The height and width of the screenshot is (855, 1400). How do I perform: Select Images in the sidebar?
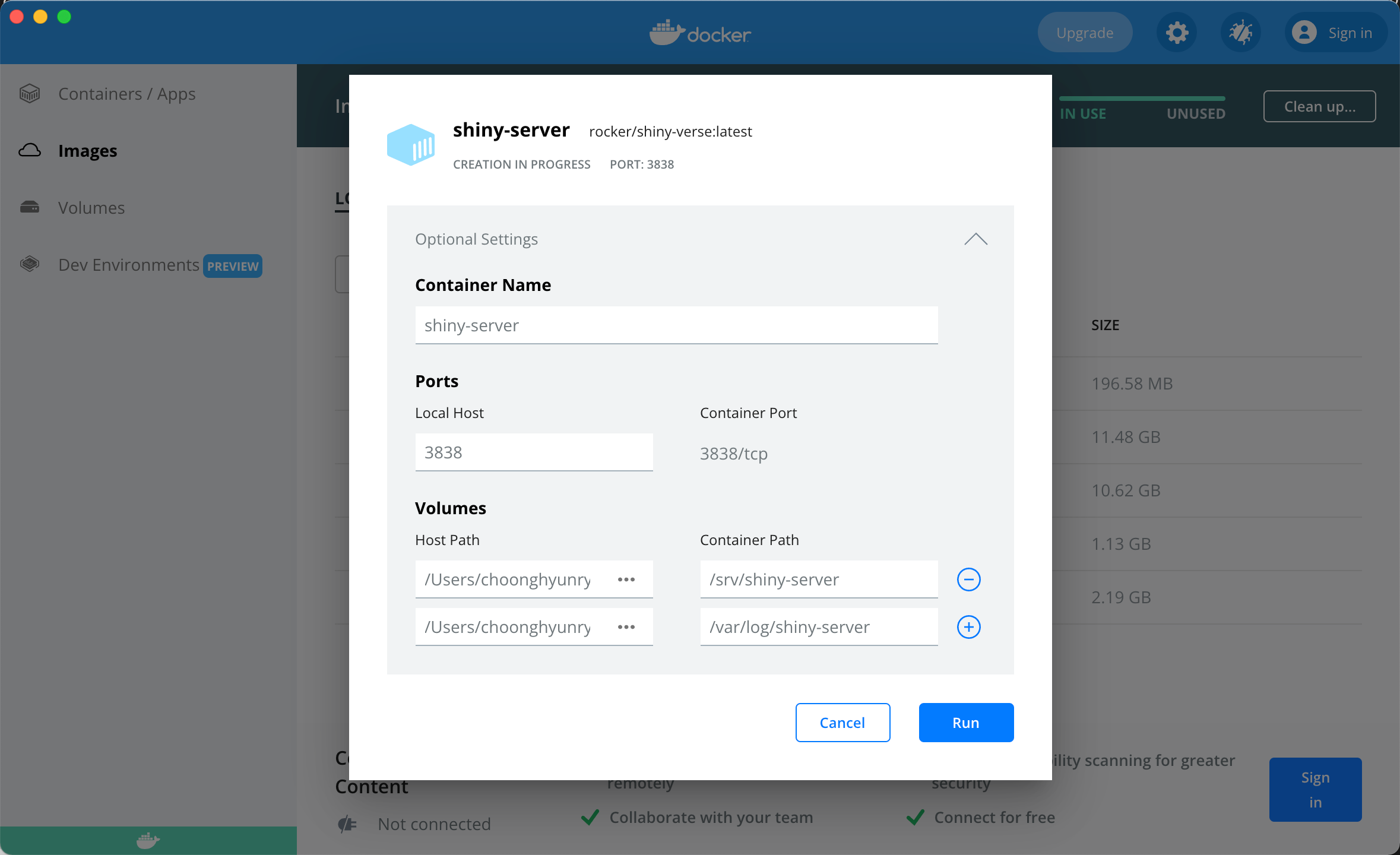tap(88, 151)
